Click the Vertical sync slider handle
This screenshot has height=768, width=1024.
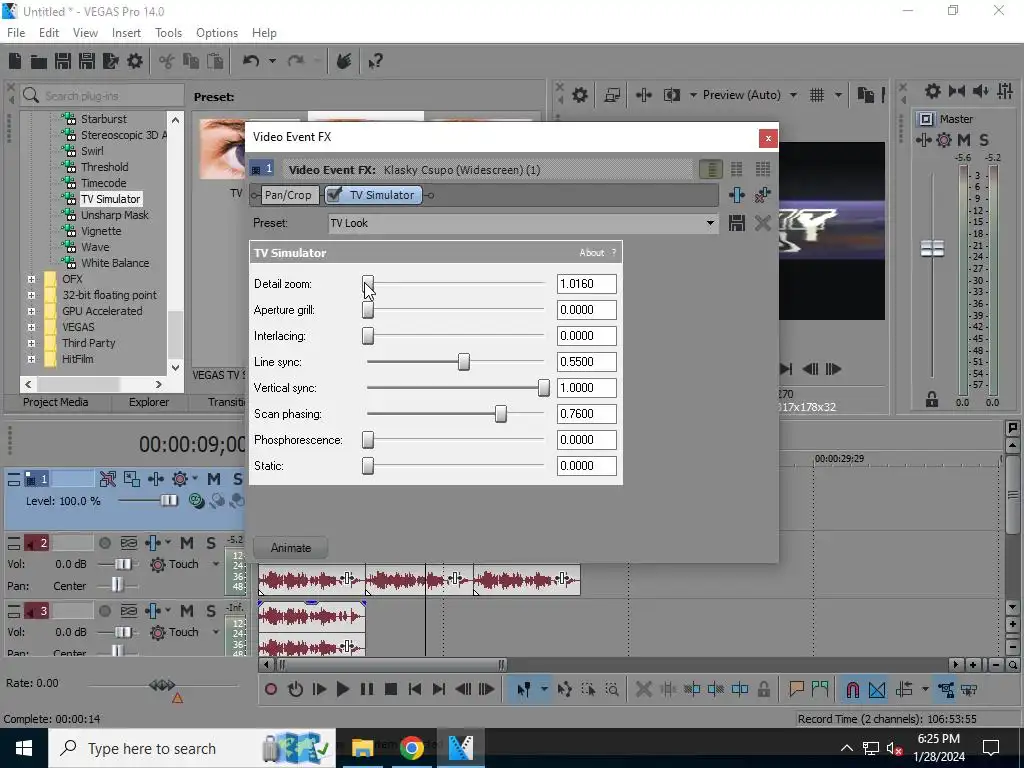(543, 388)
